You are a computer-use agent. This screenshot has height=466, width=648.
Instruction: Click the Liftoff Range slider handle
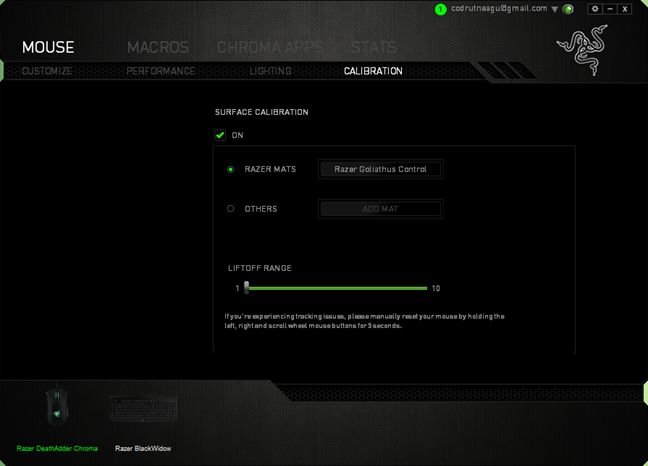[246, 288]
